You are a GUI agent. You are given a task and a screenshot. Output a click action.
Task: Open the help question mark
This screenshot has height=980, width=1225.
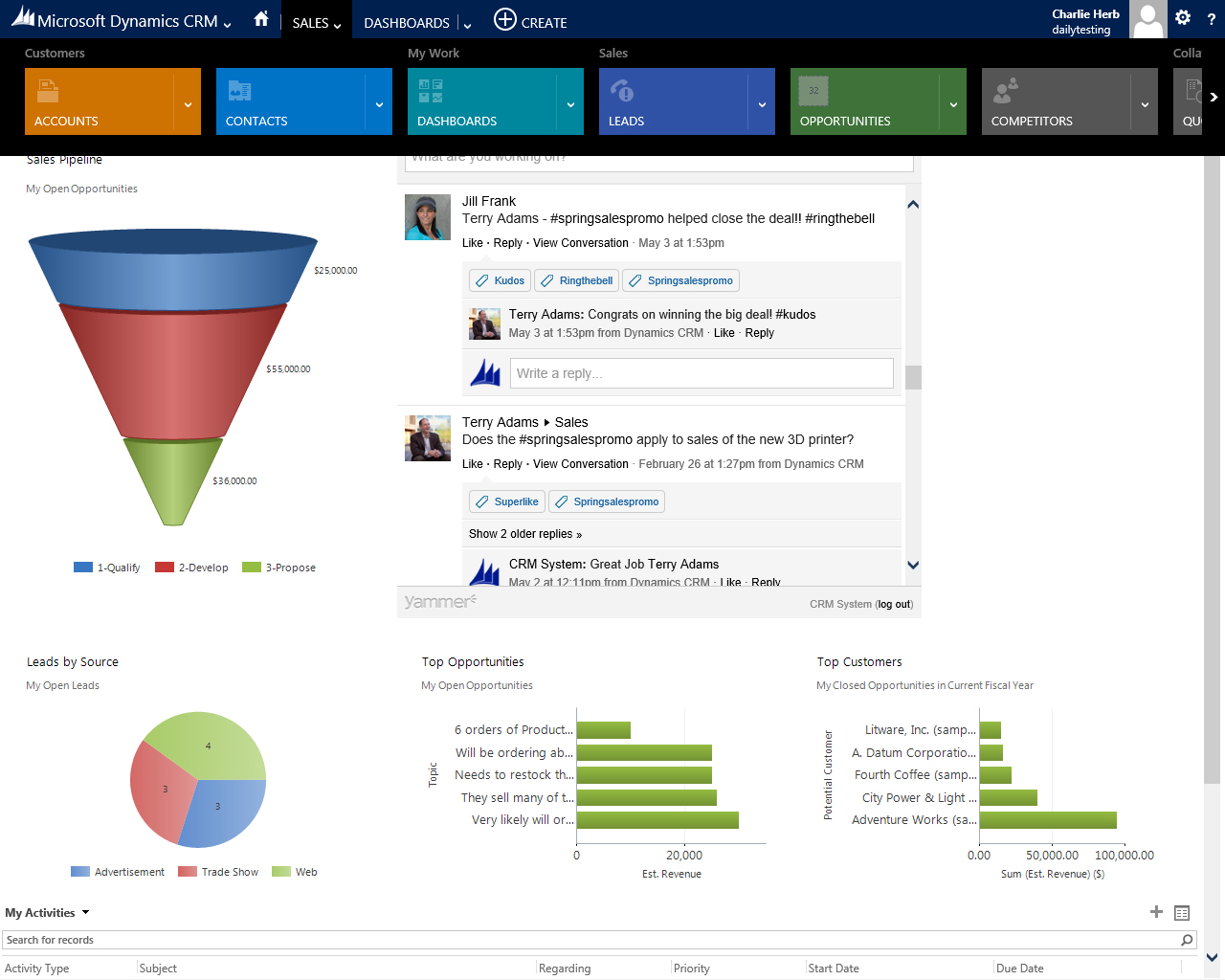click(x=1212, y=19)
